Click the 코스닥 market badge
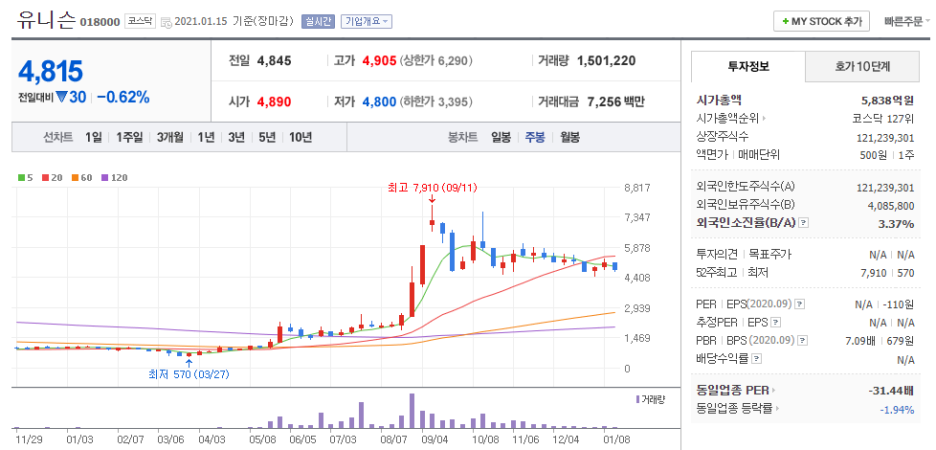 (140, 21)
